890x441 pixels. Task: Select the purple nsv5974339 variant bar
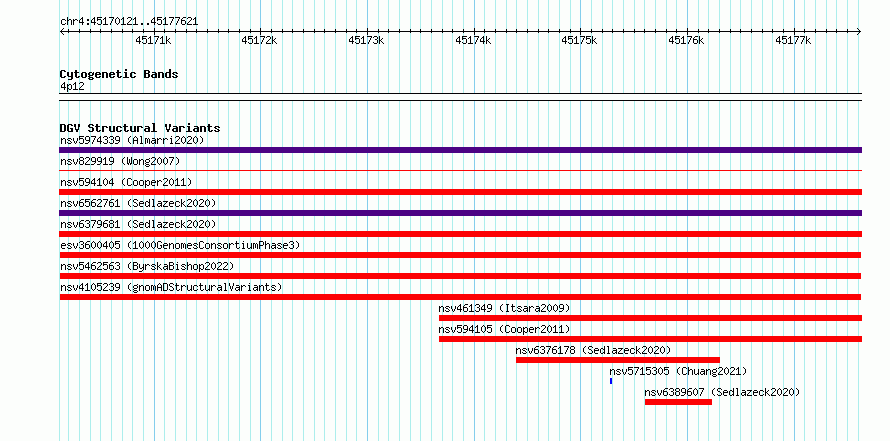tap(460, 150)
